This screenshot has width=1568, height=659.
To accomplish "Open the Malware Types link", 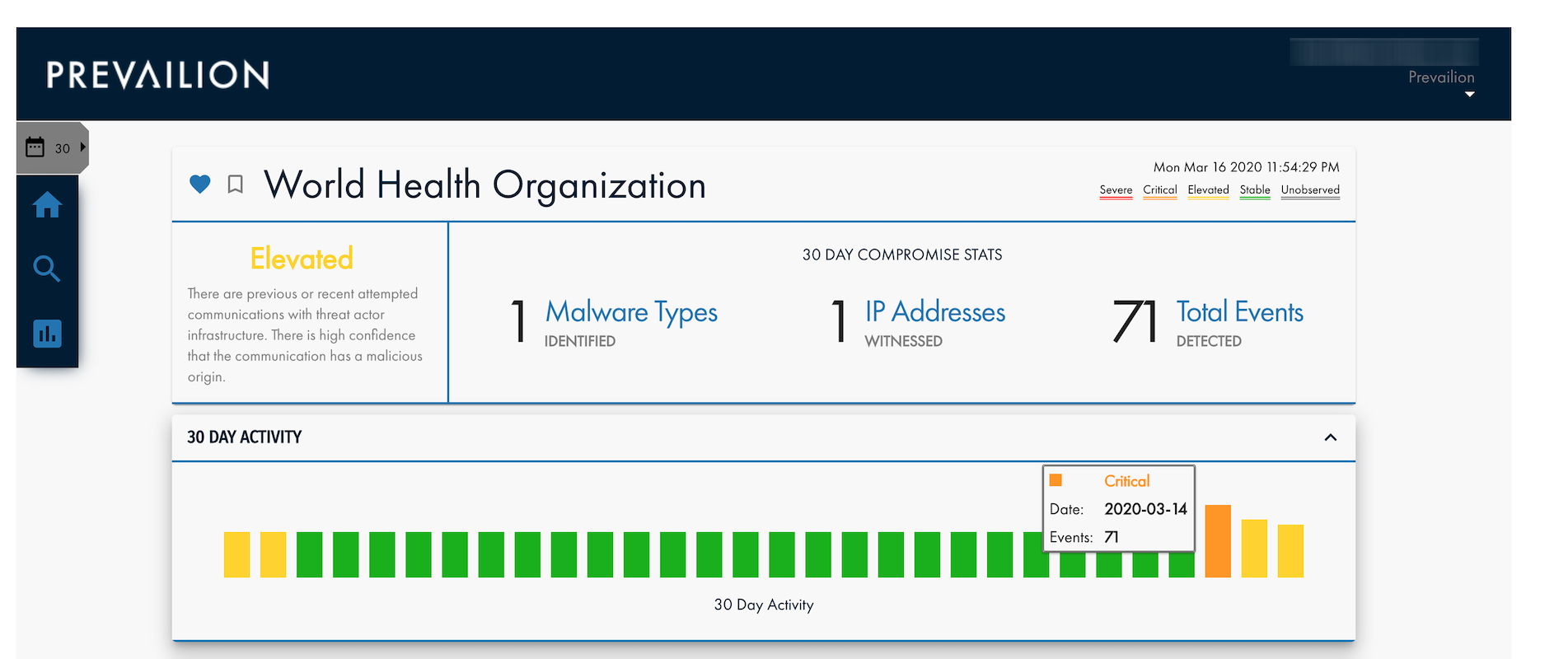I will [631, 312].
